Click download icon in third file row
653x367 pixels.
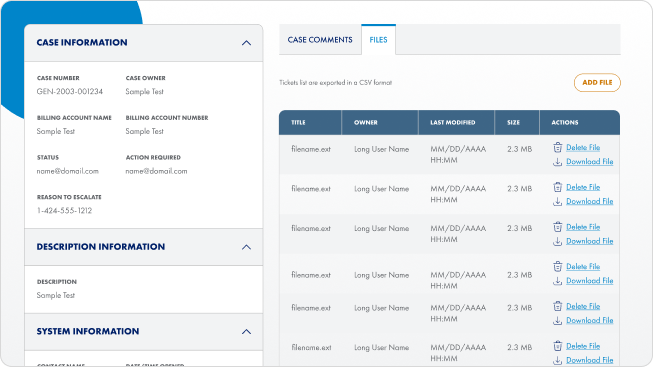pyautogui.click(x=558, y=242)
